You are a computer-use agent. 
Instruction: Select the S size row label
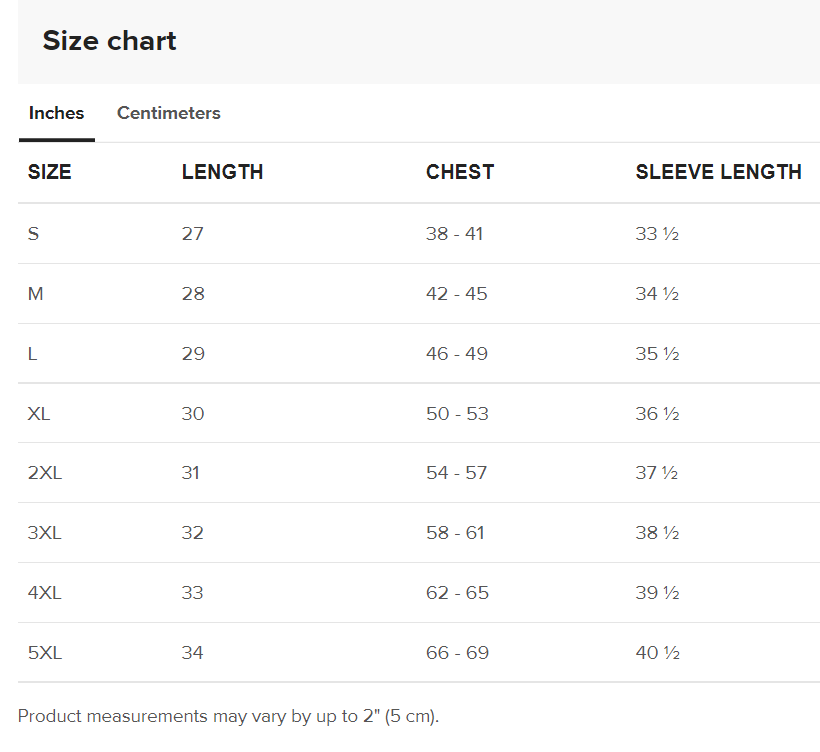[33, 233]
